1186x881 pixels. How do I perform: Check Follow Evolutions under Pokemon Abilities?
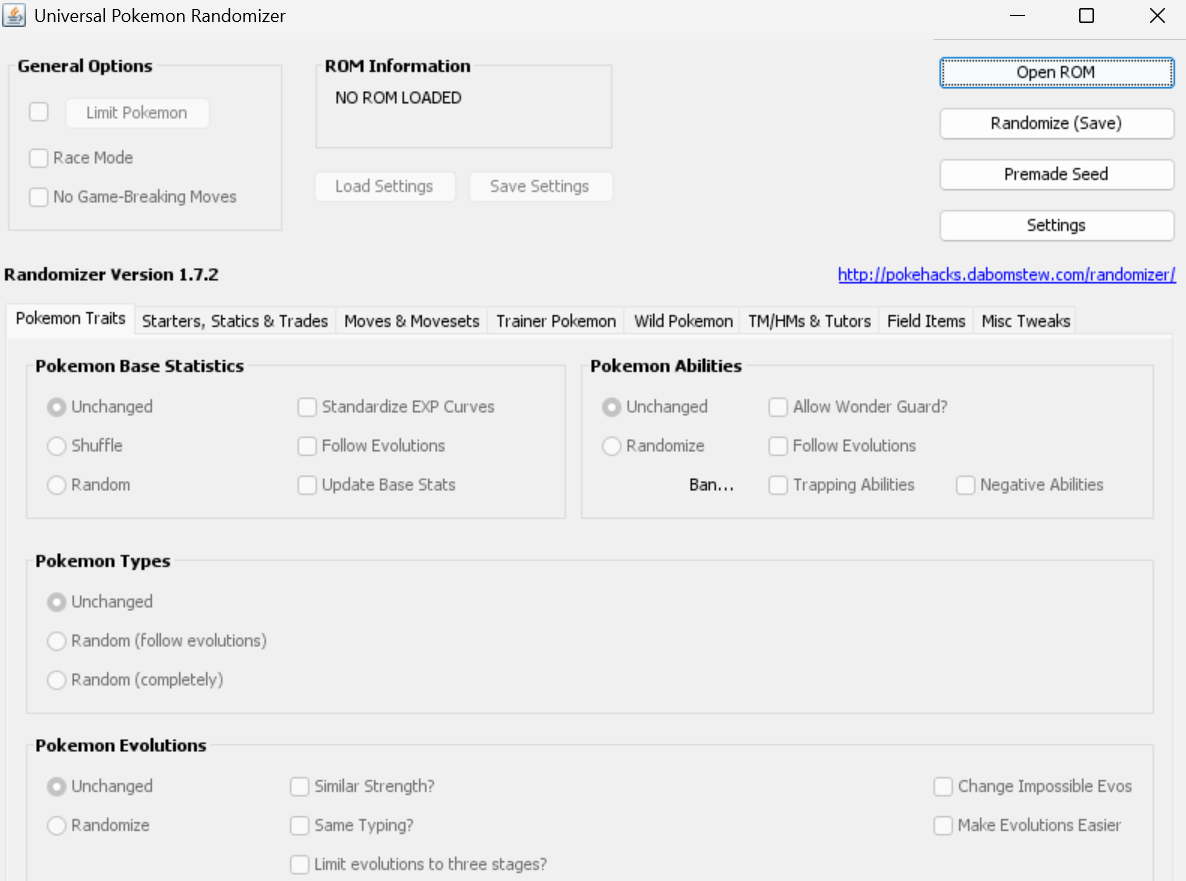click(778, 446)
